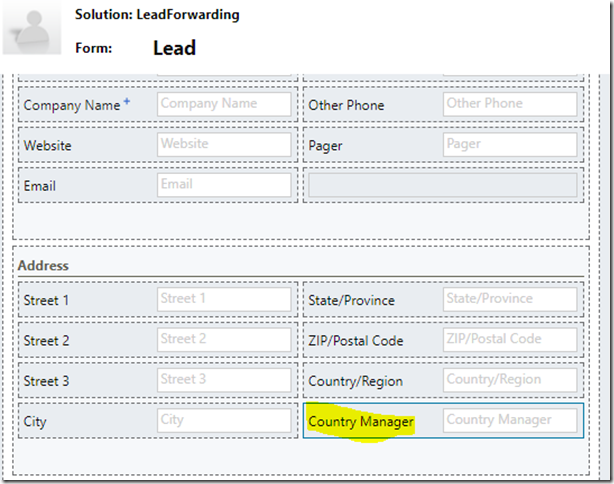Select the Company Name input field
The width and height of the screenshot is (614, 484).
(224, 104)
